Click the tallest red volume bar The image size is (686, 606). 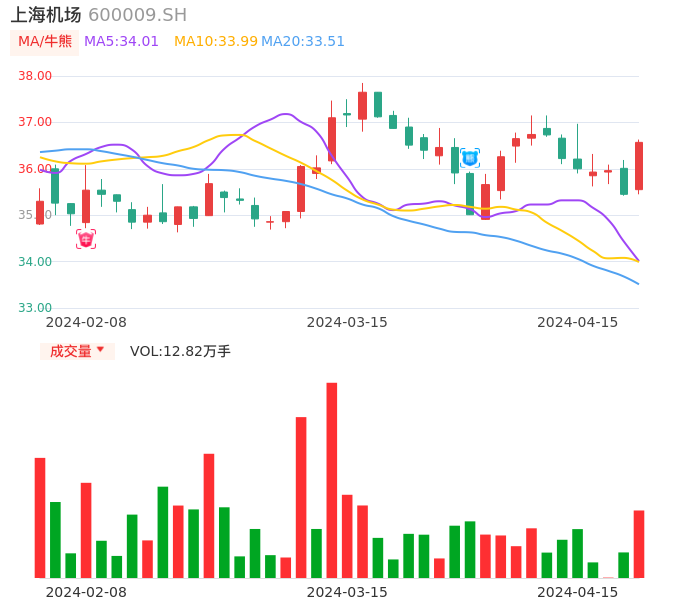(x=332, y=480)
